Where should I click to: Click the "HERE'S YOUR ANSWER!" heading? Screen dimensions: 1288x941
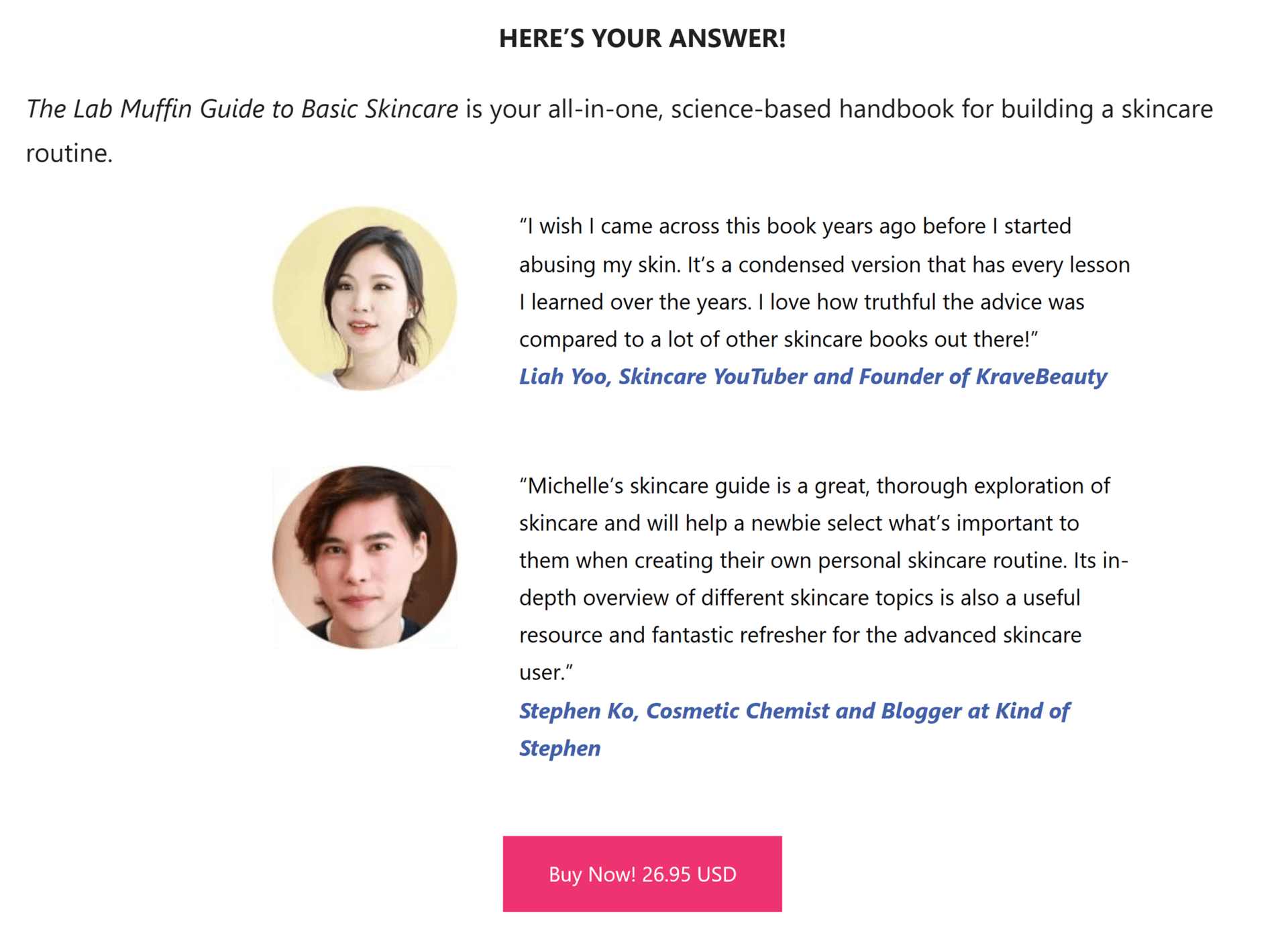coord(642,38)
